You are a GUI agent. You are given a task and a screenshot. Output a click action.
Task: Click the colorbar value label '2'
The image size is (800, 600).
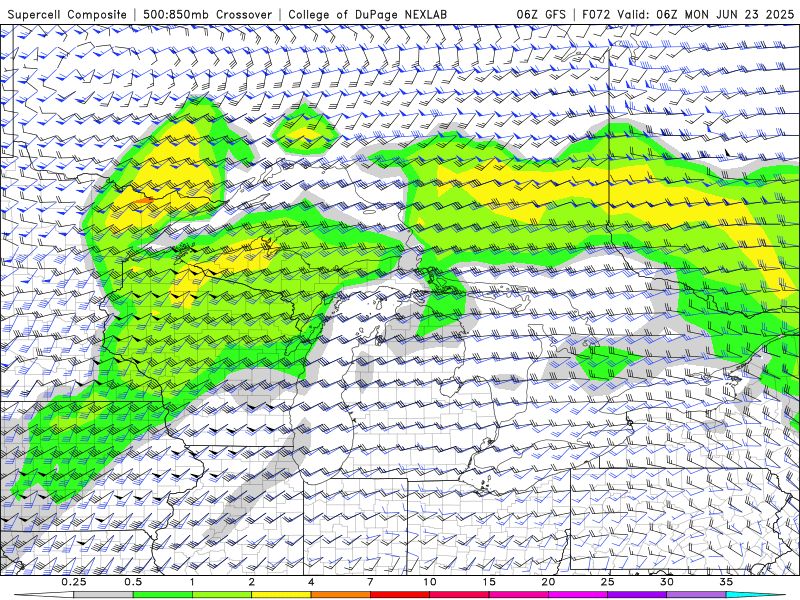252,582
